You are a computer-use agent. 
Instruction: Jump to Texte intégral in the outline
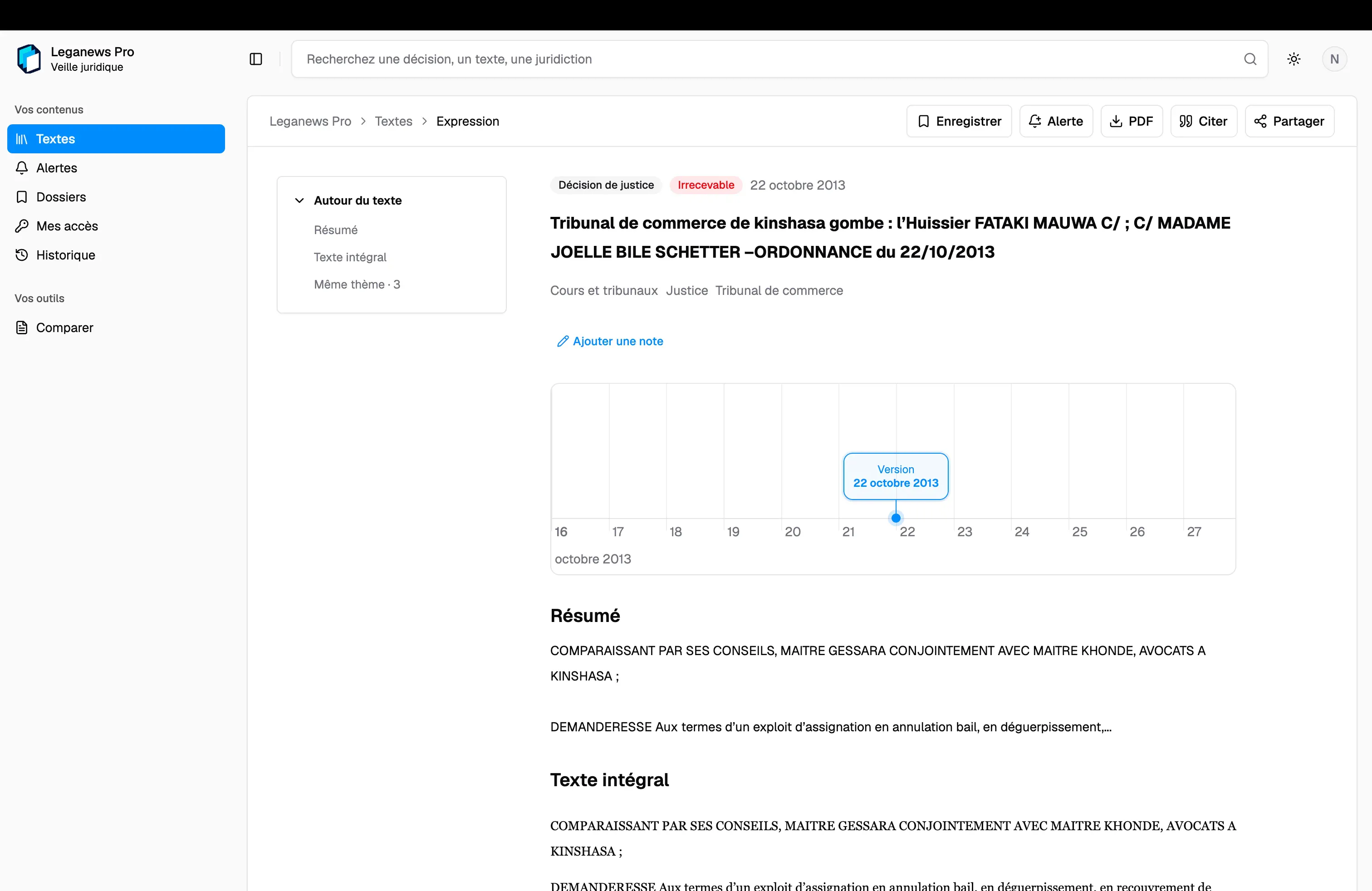click(x=350, y=257)
